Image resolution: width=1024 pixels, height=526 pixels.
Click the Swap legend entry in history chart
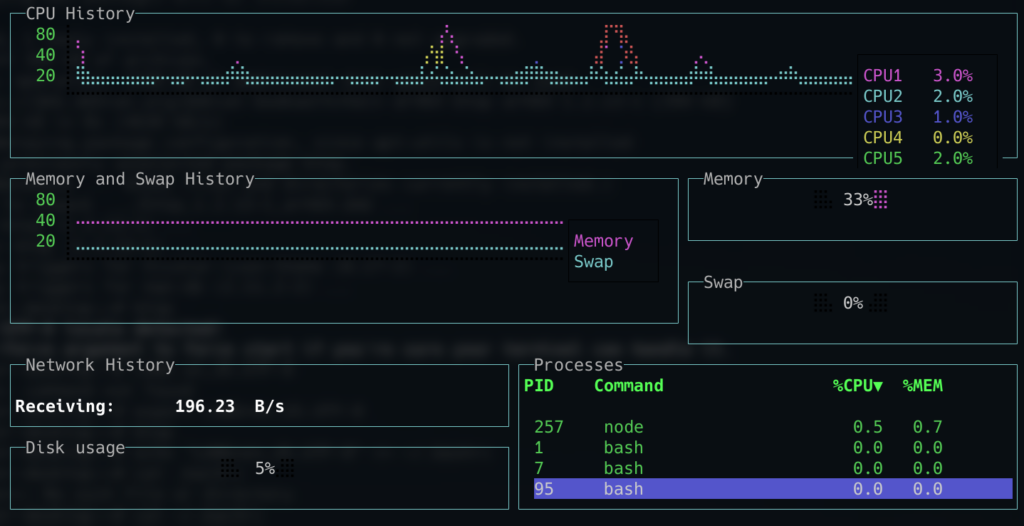point(593,262)
